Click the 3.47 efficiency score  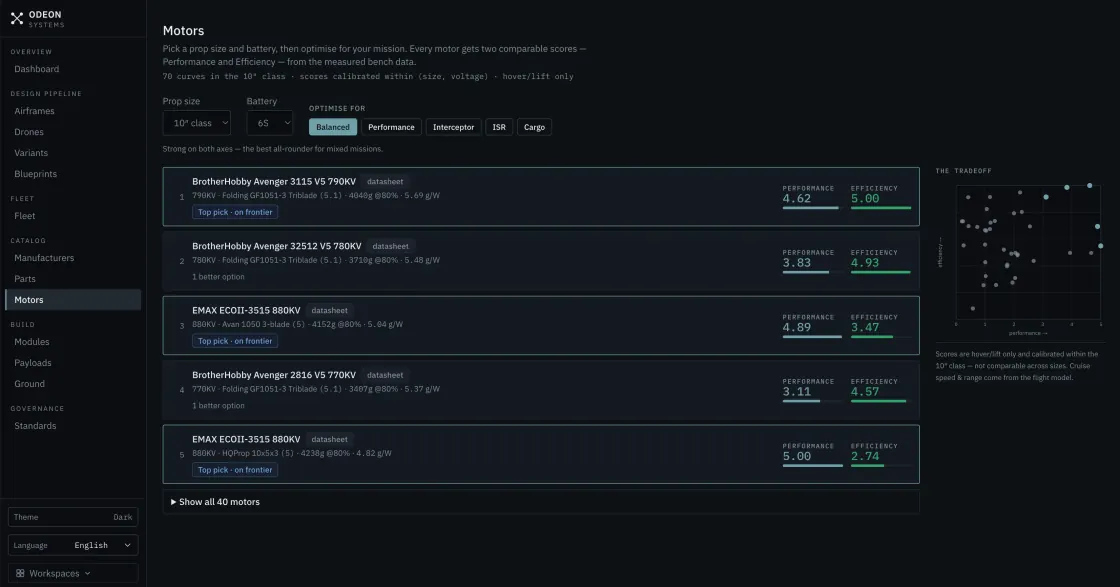point(865,328)
